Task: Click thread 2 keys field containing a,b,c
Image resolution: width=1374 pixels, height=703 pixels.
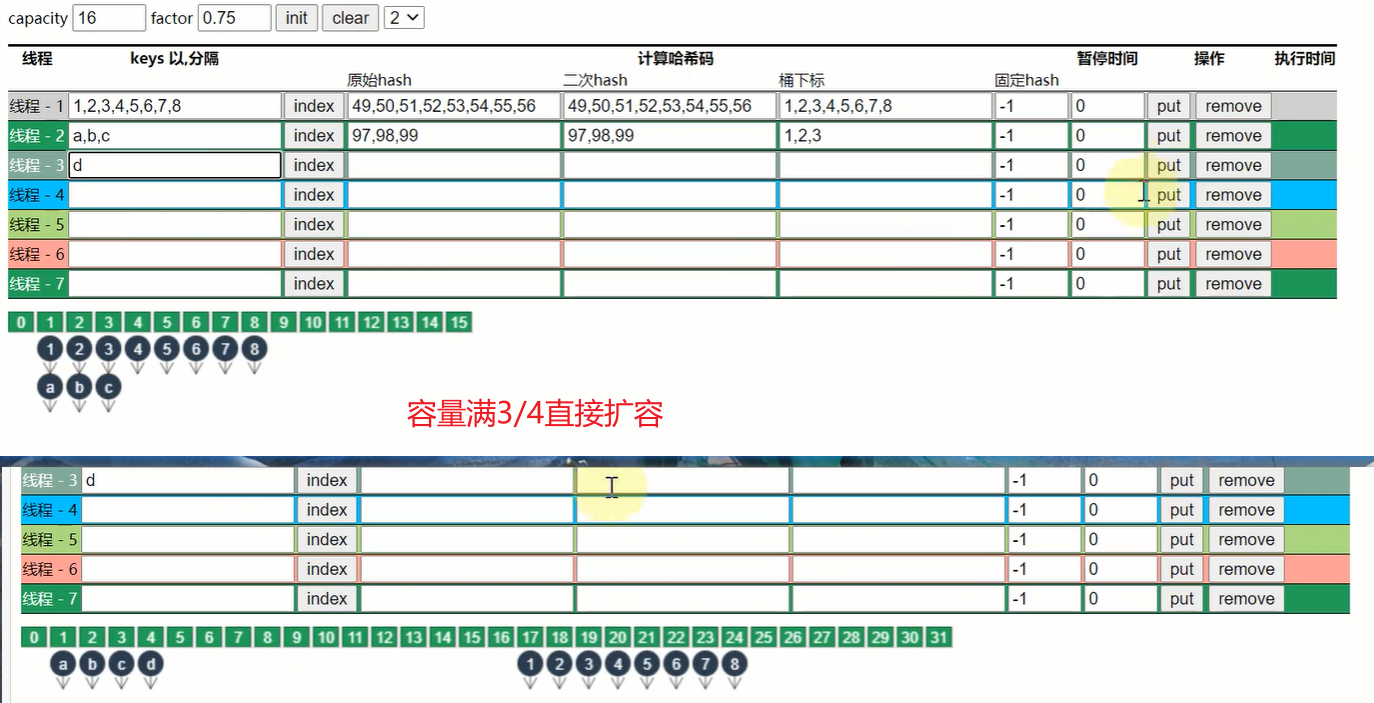Action: point(175,136)
